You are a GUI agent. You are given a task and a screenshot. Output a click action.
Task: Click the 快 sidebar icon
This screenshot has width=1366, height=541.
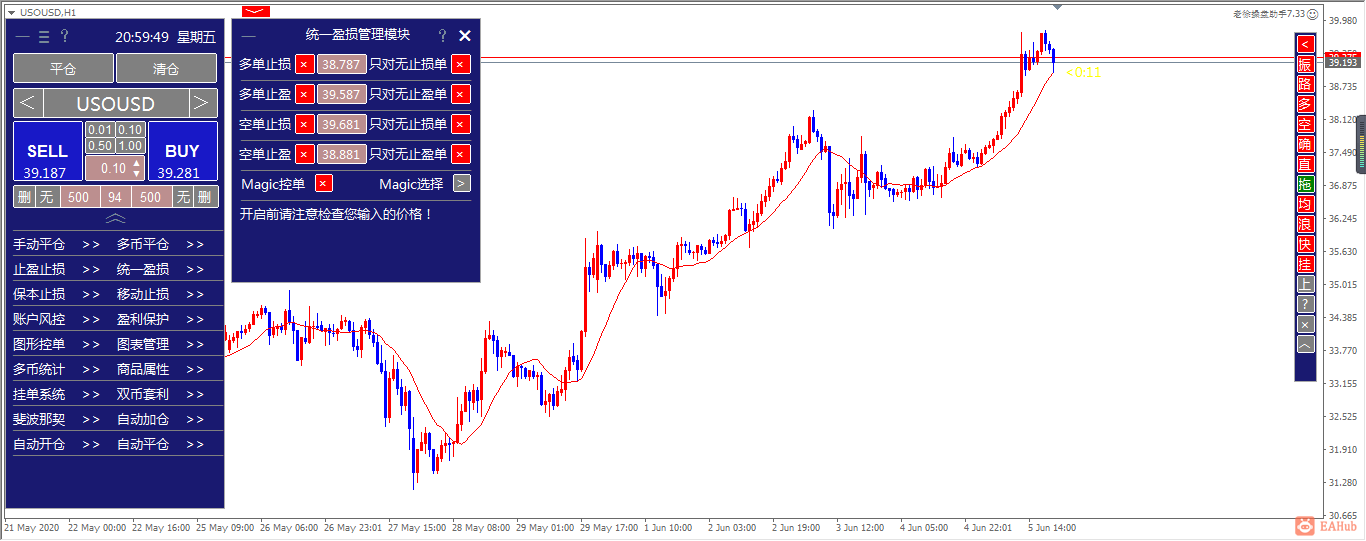tap(1305, 244)
